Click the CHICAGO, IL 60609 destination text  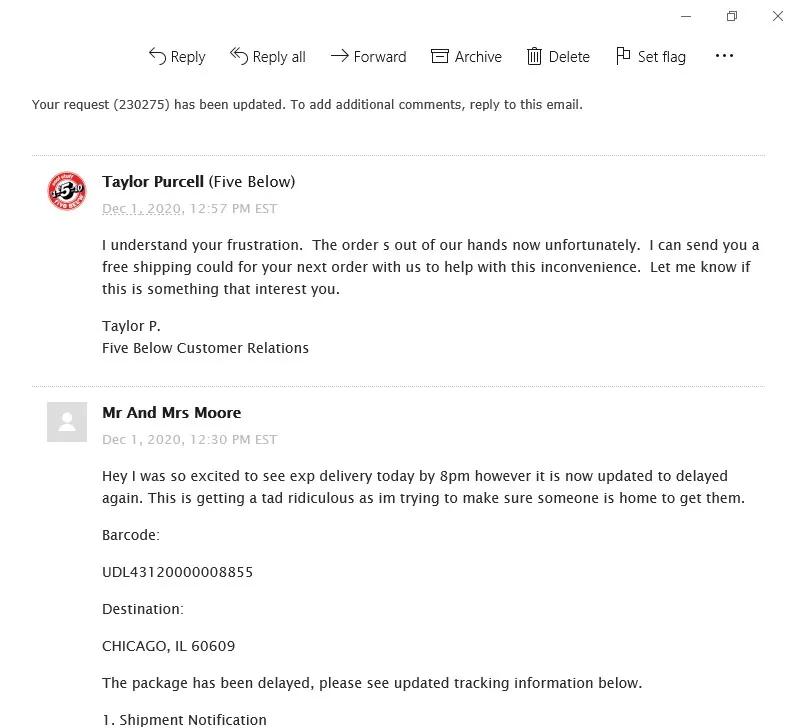[168, 646]
